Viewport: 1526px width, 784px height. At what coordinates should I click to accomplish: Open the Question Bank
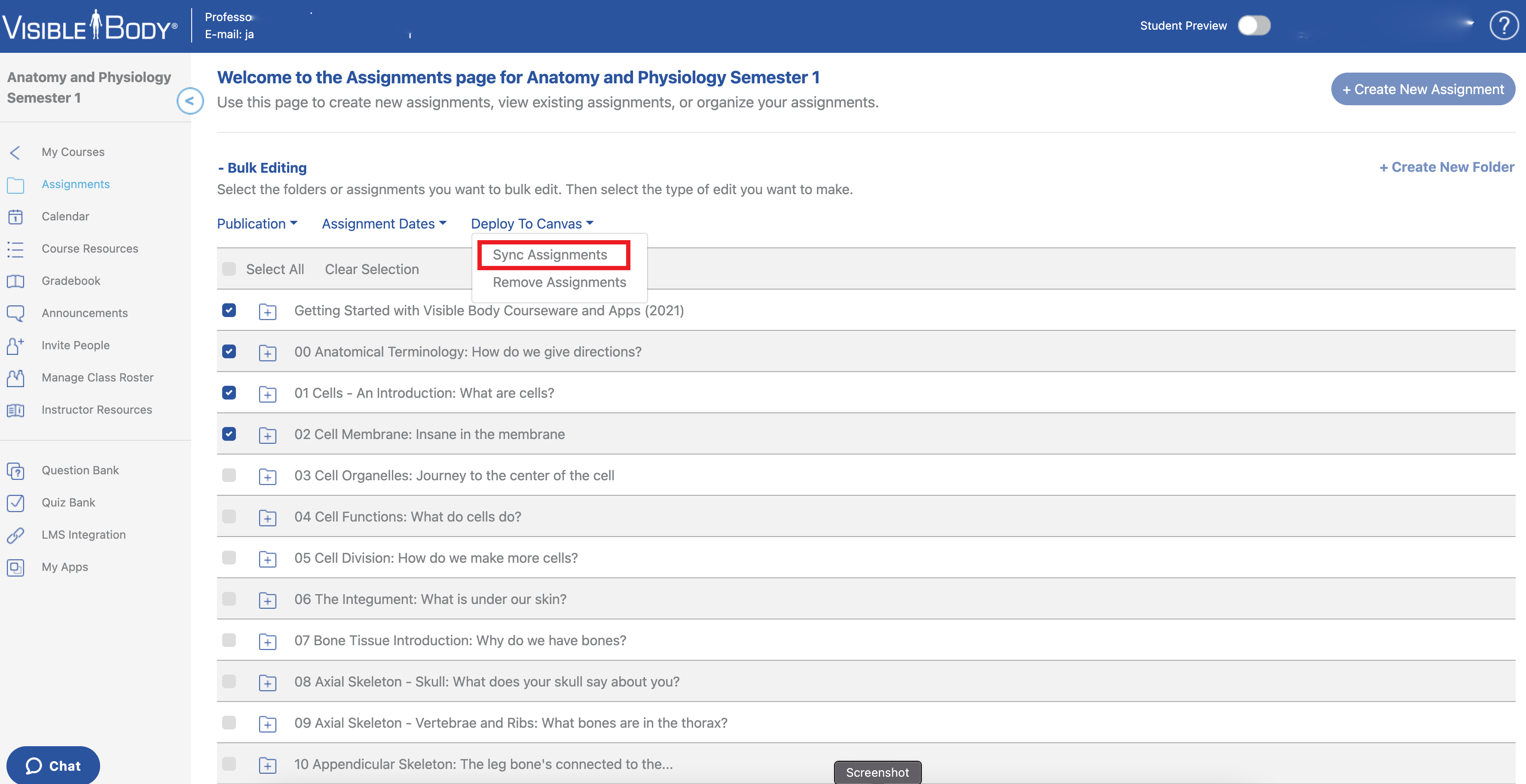[80, 470]
